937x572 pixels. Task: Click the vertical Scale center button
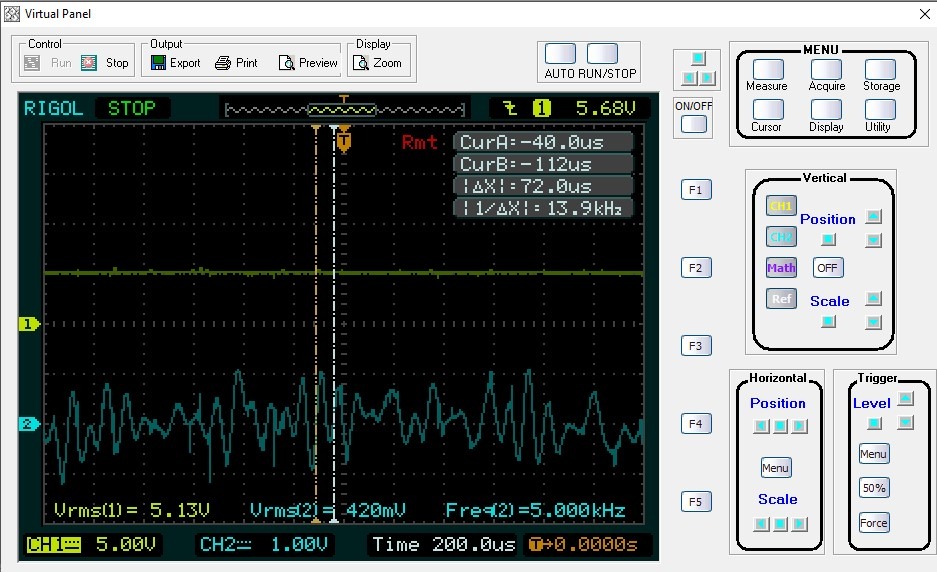828,322
